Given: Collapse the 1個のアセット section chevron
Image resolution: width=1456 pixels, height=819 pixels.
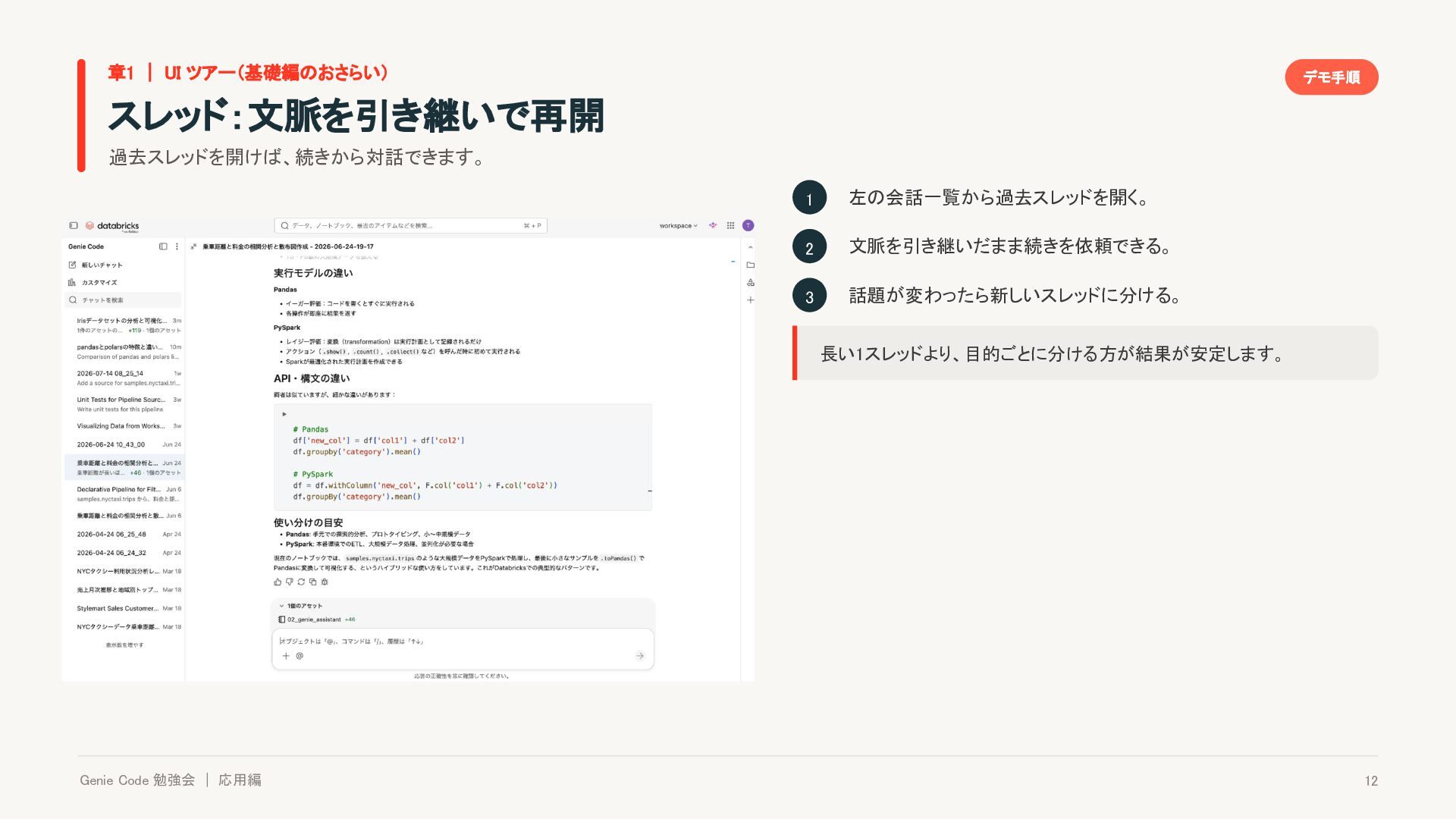Looking at the screenshot, I should tap(281, 606).
